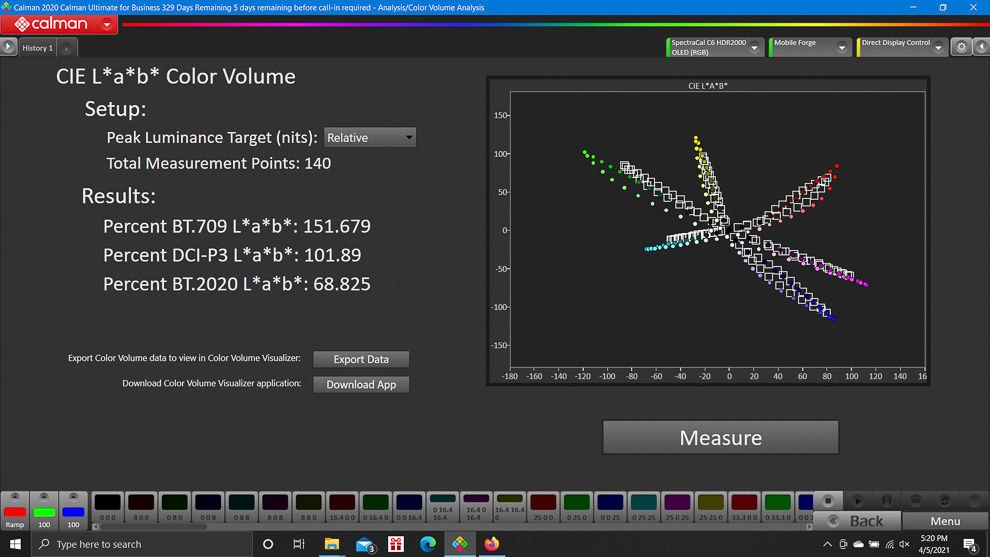Click the patch strip horizontal scrollbar thumb
Image resolution: width=990 pixels, height=557 pixels.
coord(153,527)
